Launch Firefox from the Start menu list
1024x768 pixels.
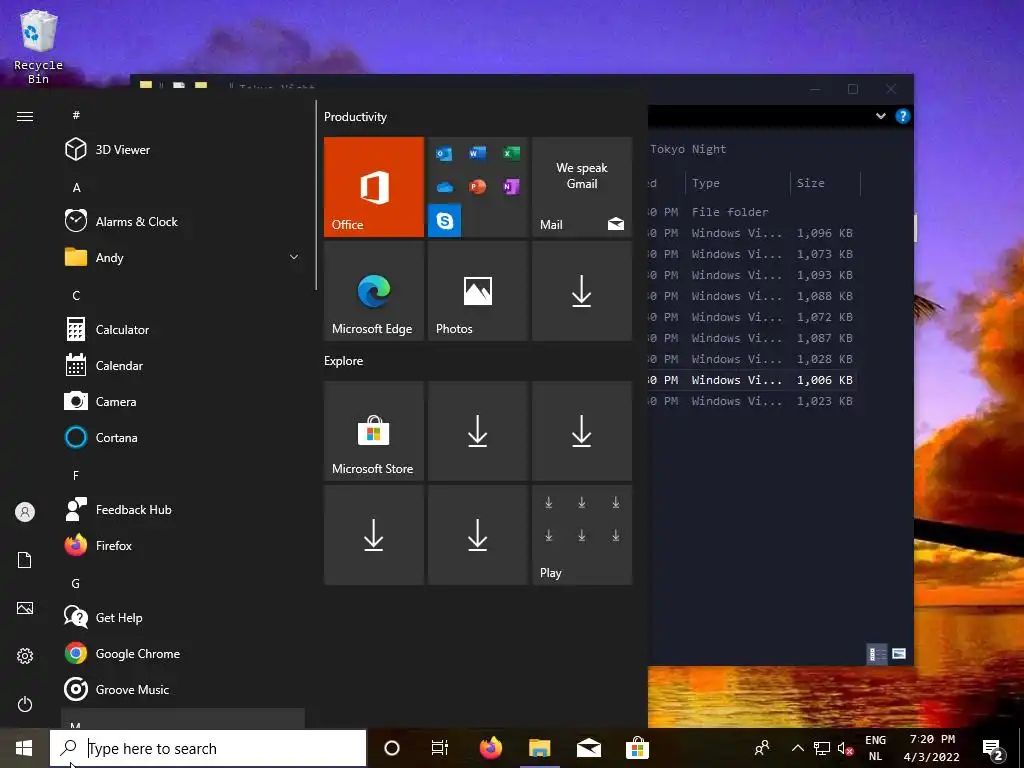pos(183,545)
